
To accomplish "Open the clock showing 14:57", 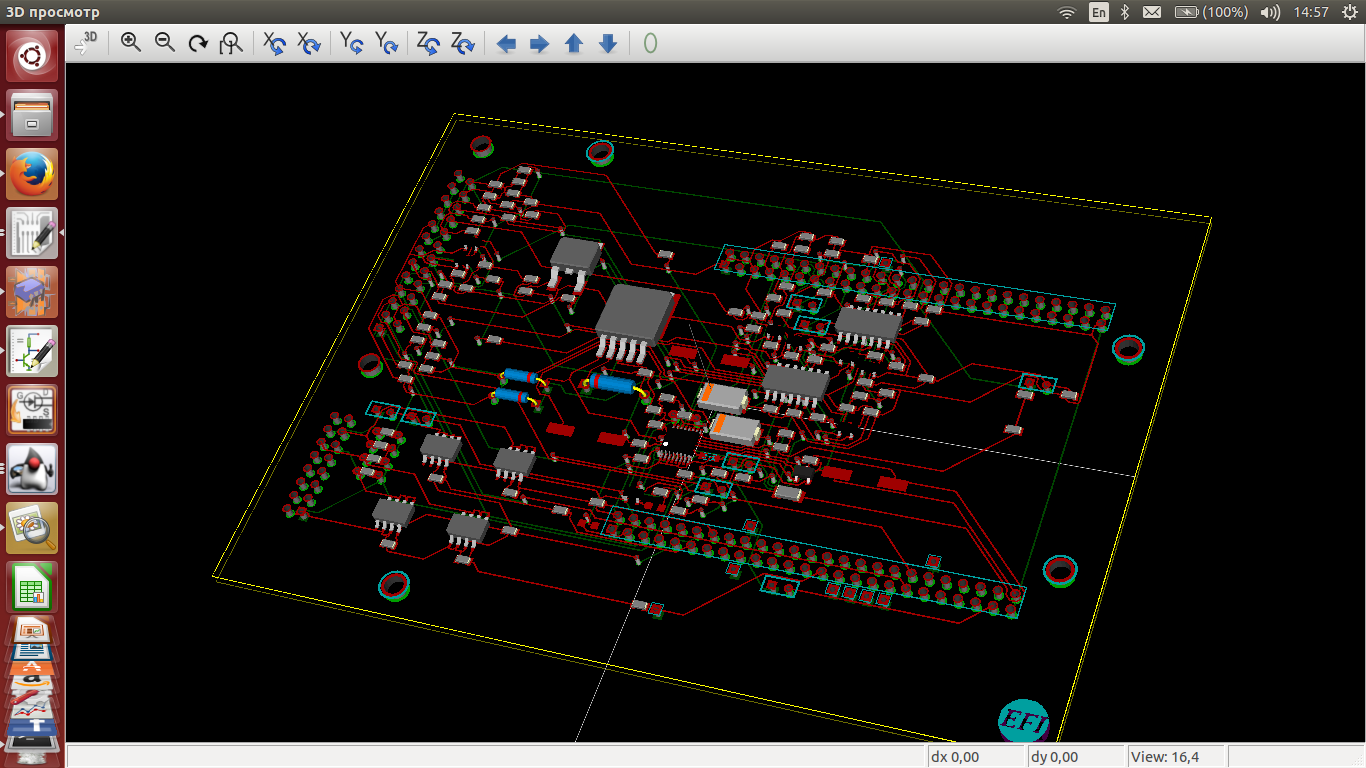I will click(x=1311, y=12).
